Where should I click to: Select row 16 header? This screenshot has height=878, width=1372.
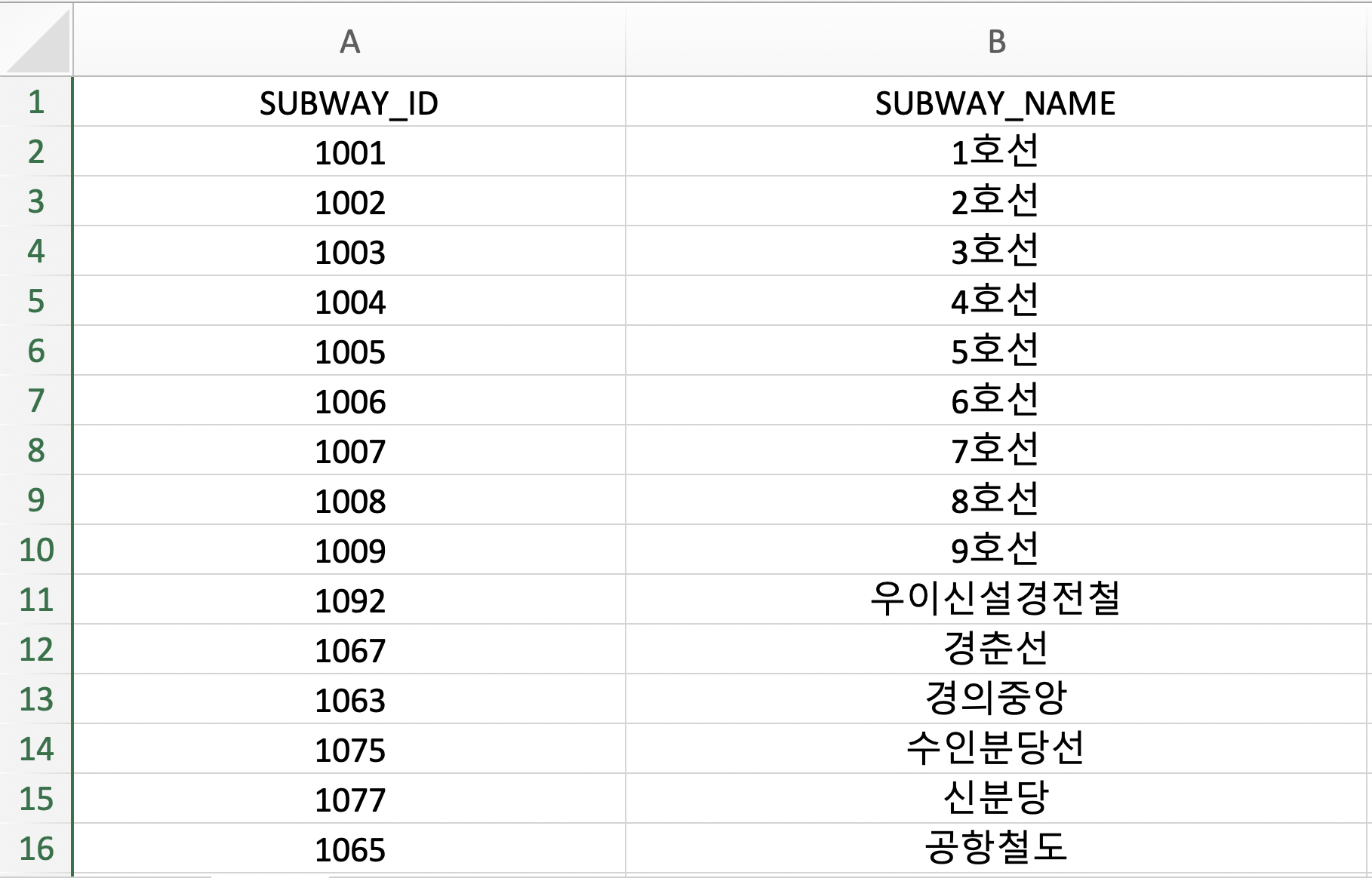35,849
